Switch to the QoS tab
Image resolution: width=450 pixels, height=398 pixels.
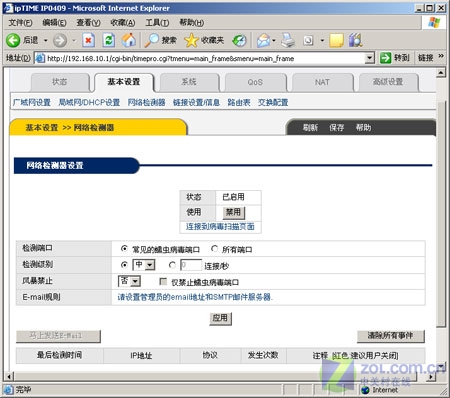255,82
